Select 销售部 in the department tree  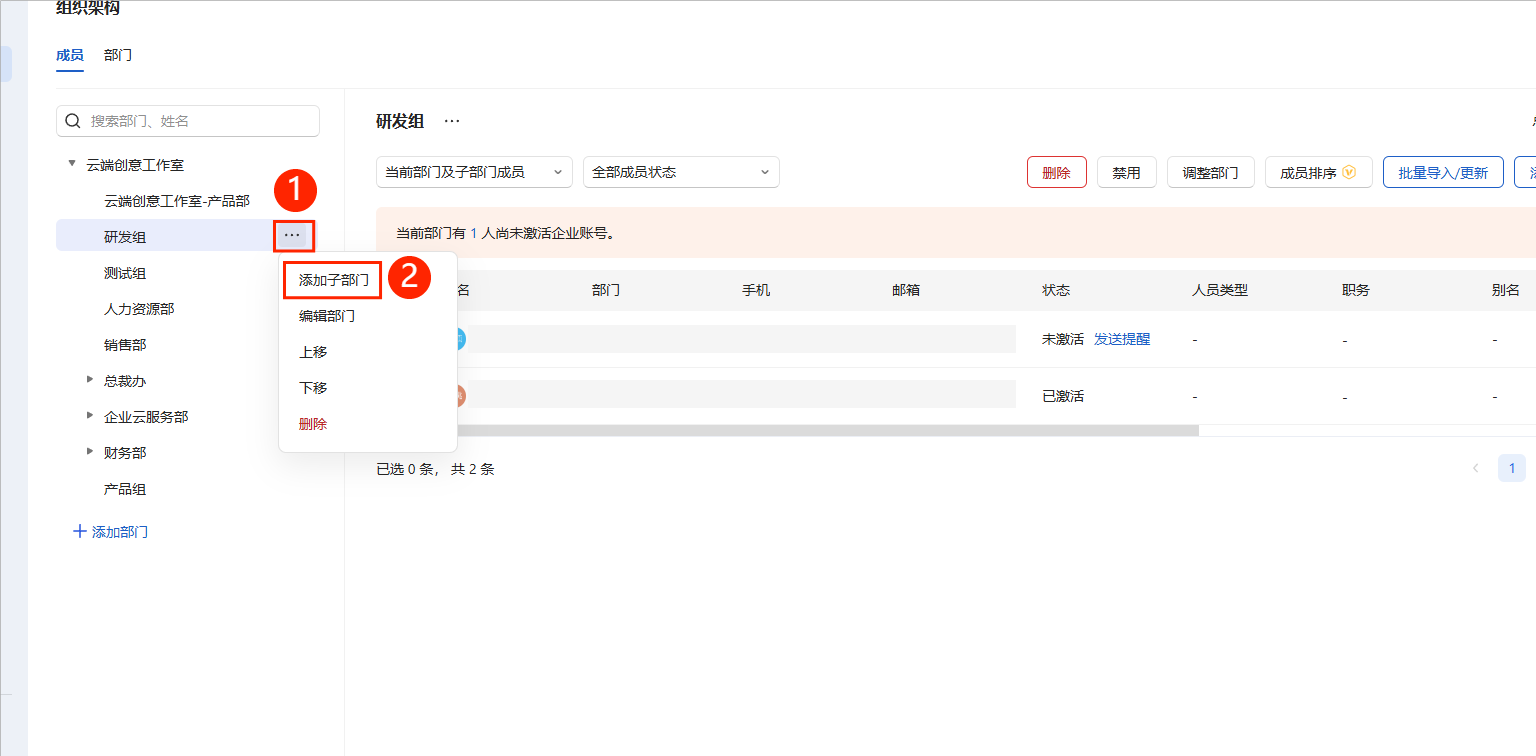point(125,345)
